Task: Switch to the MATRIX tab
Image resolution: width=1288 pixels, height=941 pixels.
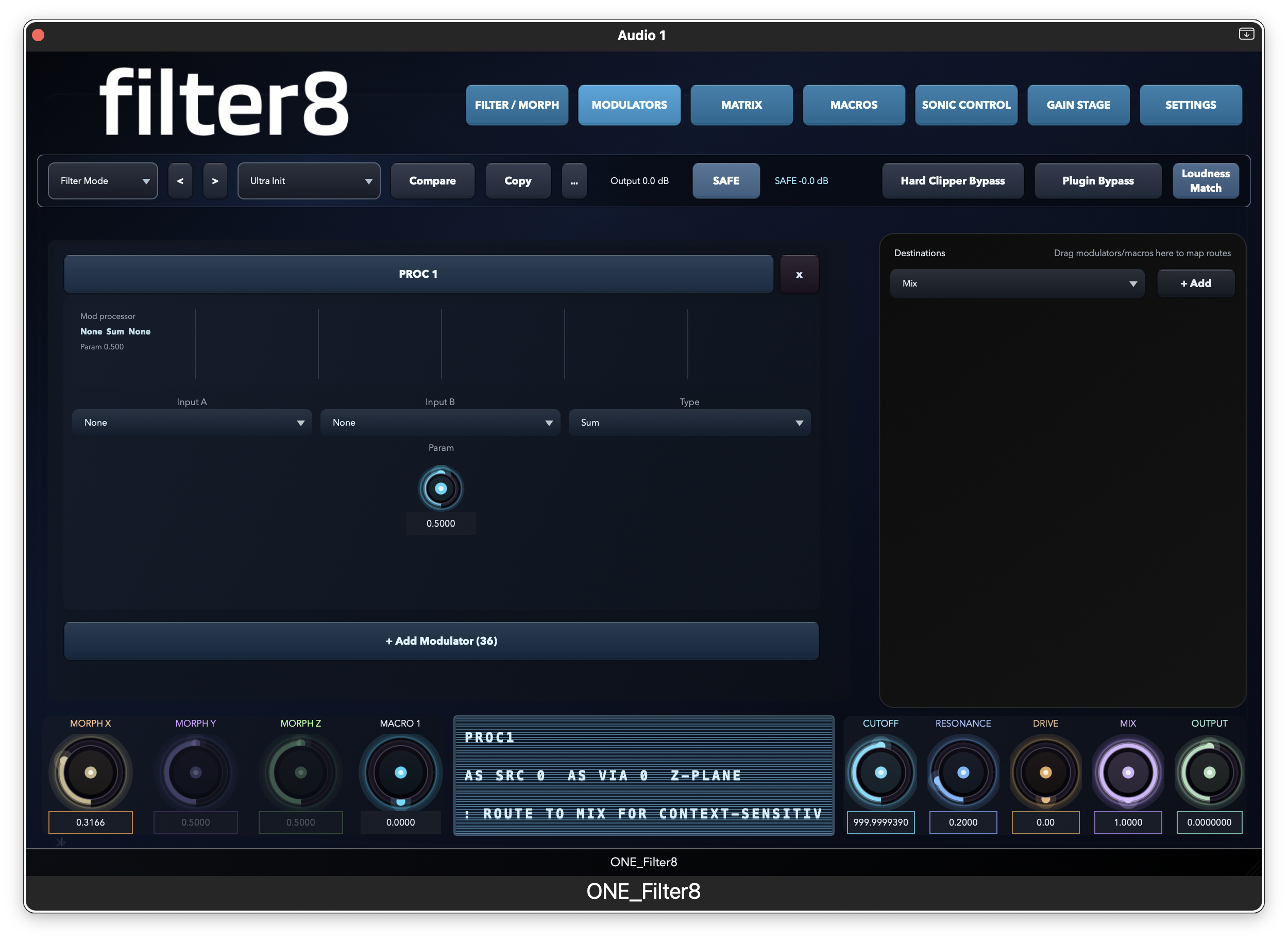Action: [741, 105]
